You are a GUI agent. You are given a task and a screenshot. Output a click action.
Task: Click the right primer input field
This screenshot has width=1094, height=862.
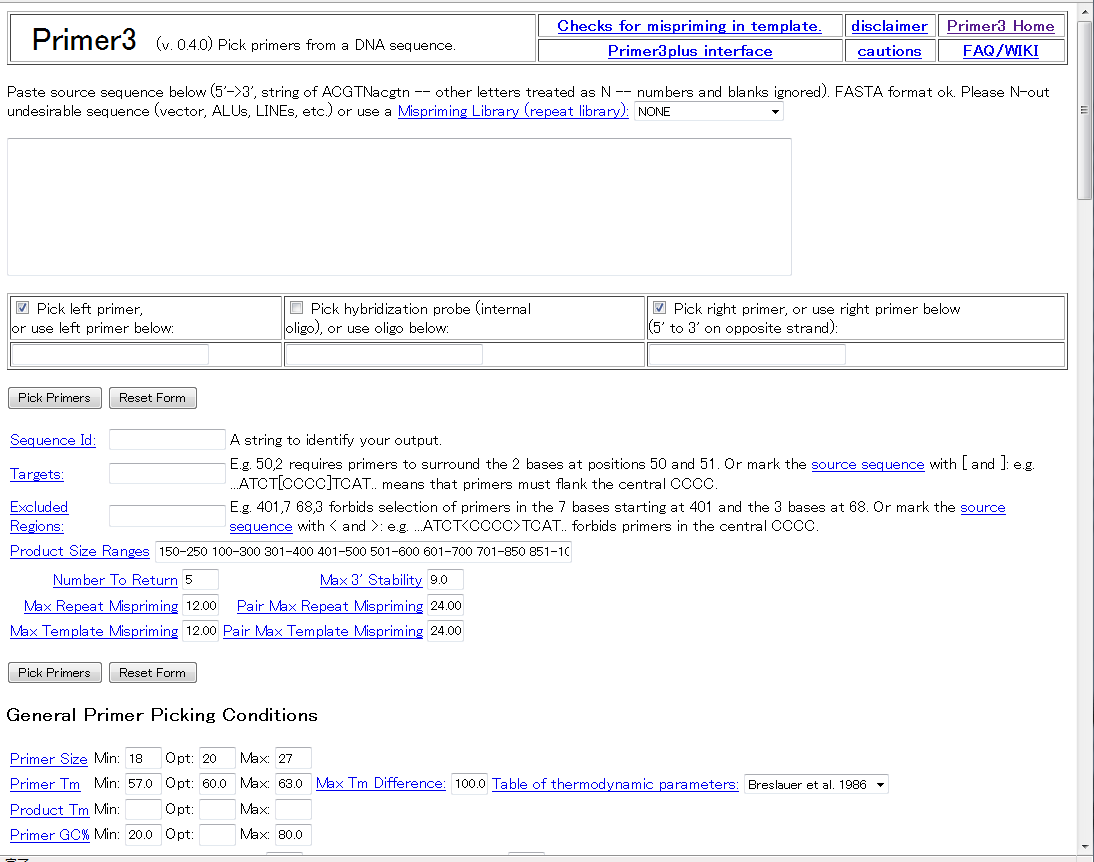tap(747, 355)
